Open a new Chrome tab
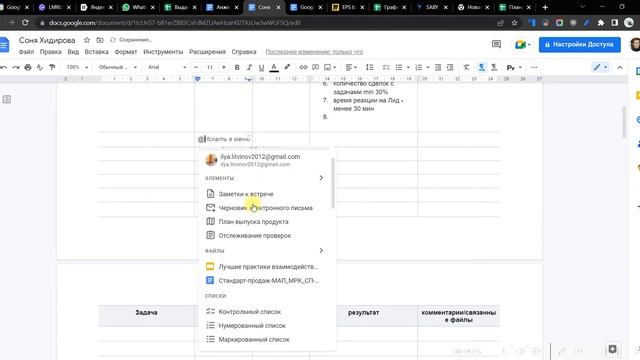The width and height of the screenshot is (640, 360). (x=545, y=7)
